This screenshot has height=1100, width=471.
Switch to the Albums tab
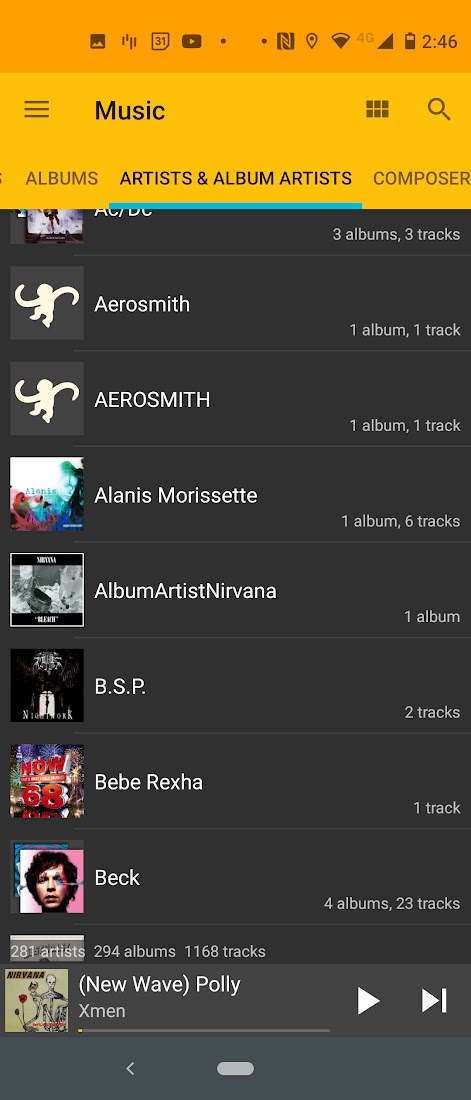coord(62,178)
